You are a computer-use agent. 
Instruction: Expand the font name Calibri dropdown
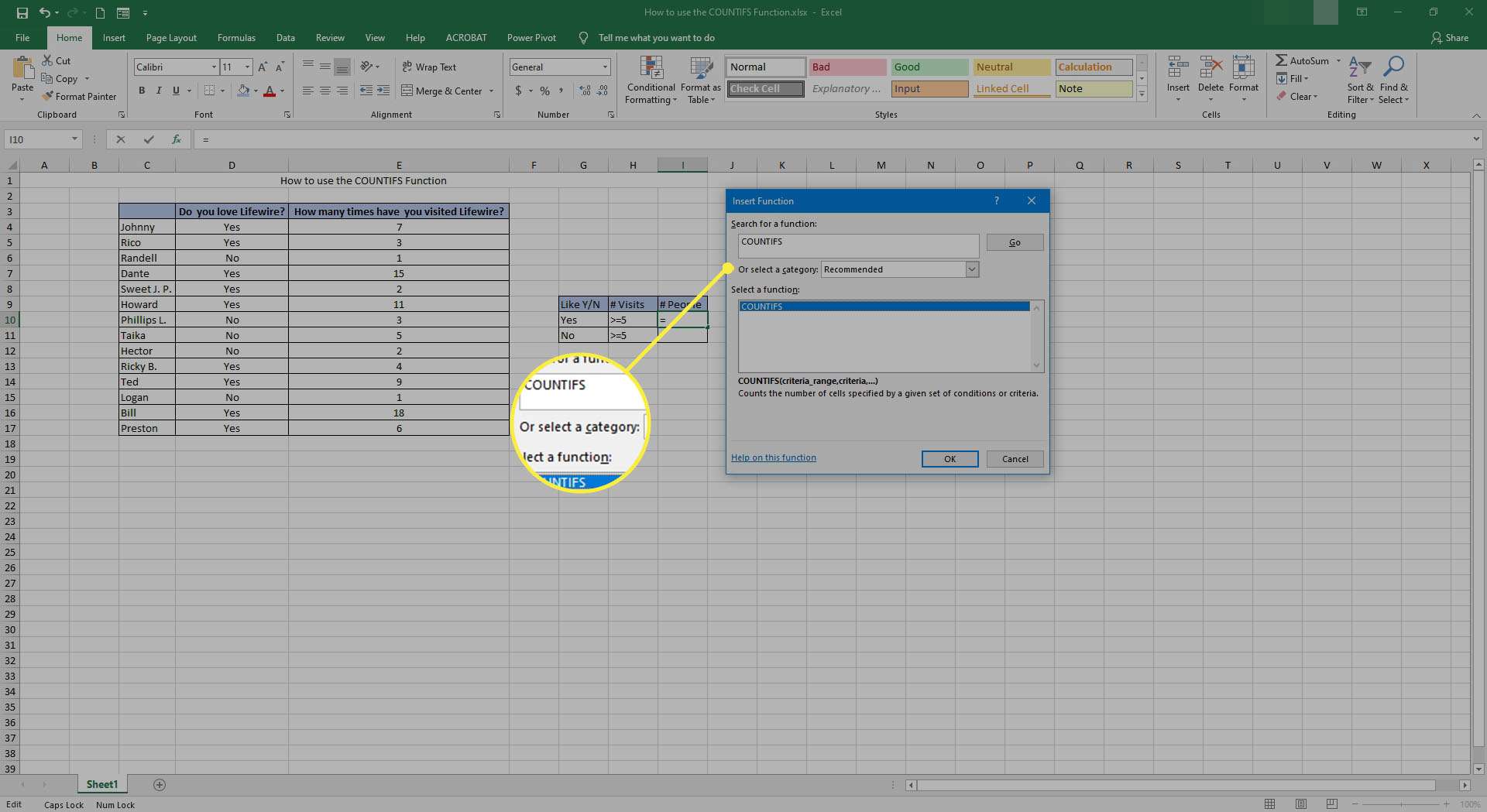[214, 67]
